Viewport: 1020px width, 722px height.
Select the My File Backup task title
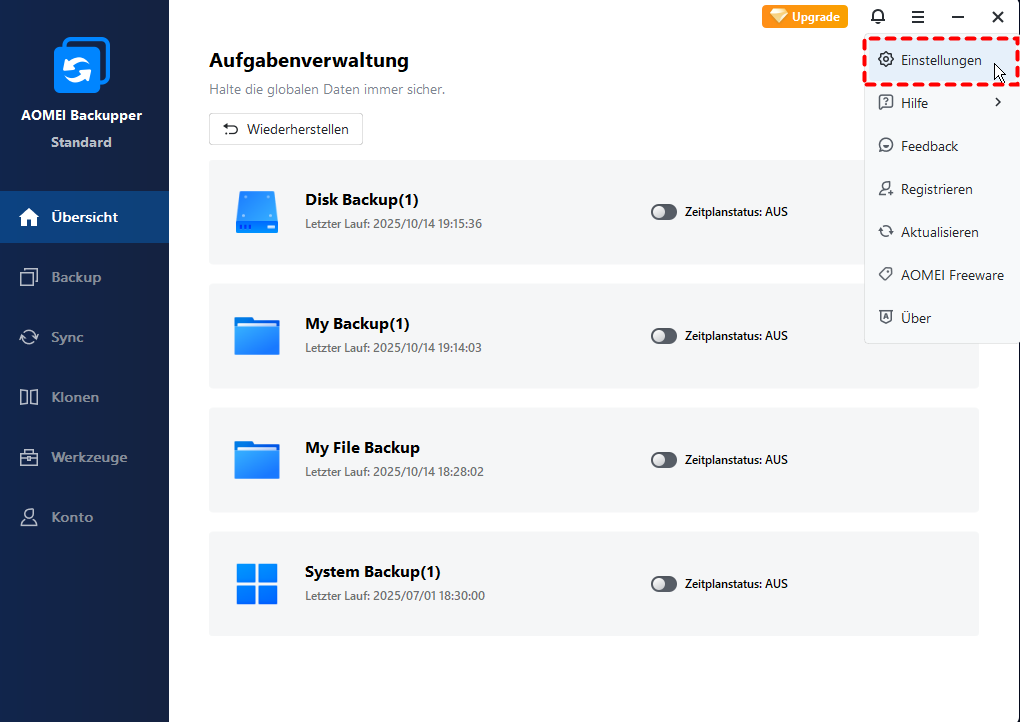[x=362, y=448]
